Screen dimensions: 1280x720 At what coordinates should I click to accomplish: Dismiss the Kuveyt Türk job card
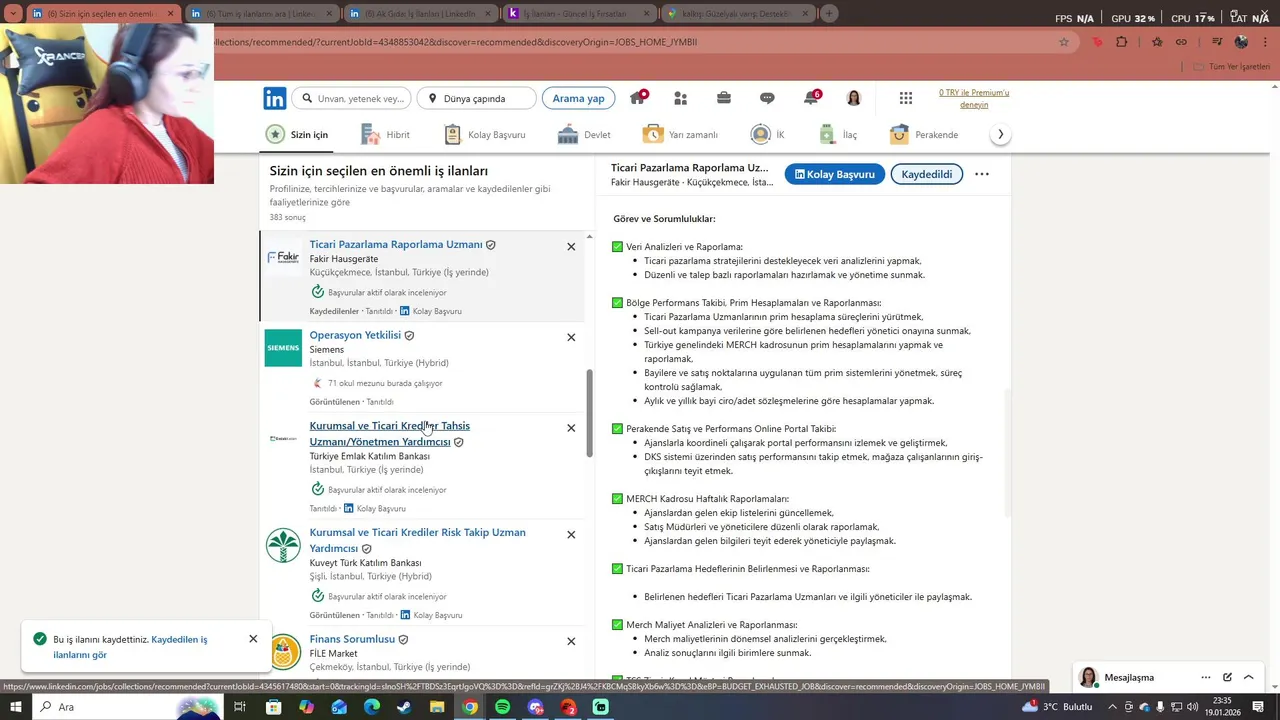[x=571, y=535]
